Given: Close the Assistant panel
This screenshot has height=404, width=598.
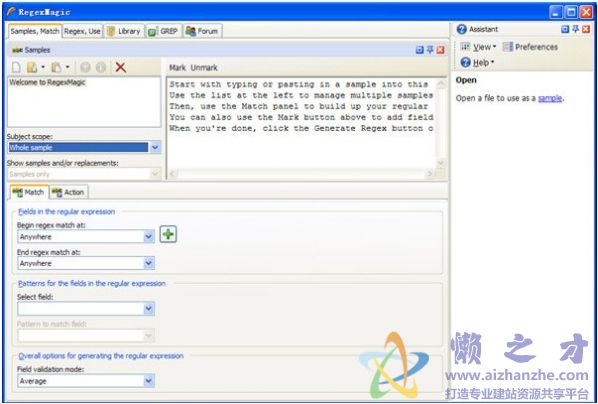Looking at the screenshot, I should [x=586, y=29].
